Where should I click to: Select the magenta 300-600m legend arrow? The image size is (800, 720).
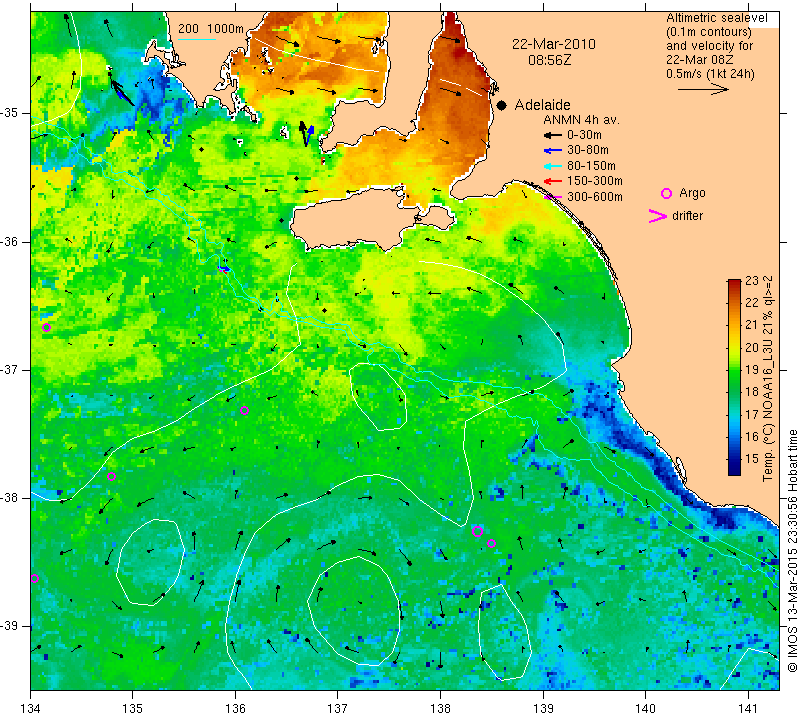[552, 197]
